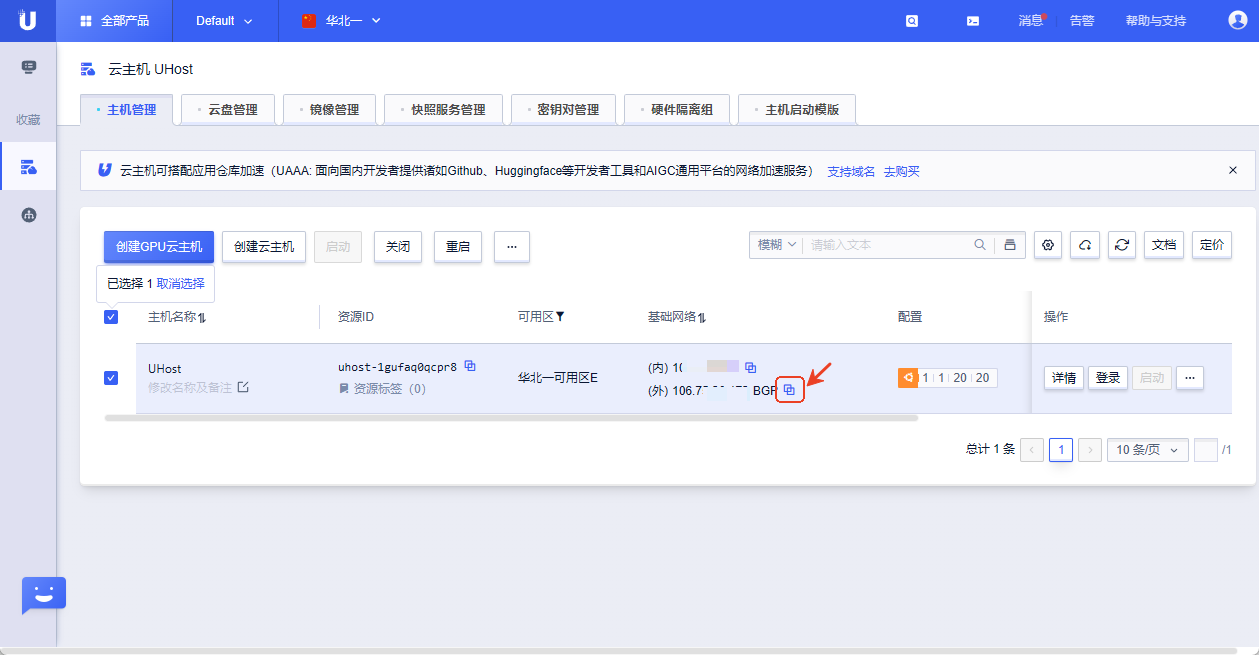
Task: Open column settings gear icon
Action: (x=1048, y=245)
